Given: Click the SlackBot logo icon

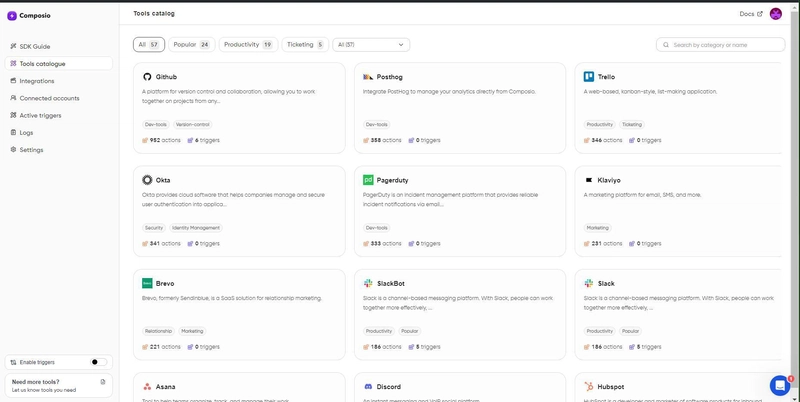Looking at the screenshot, I should (368, 284).
